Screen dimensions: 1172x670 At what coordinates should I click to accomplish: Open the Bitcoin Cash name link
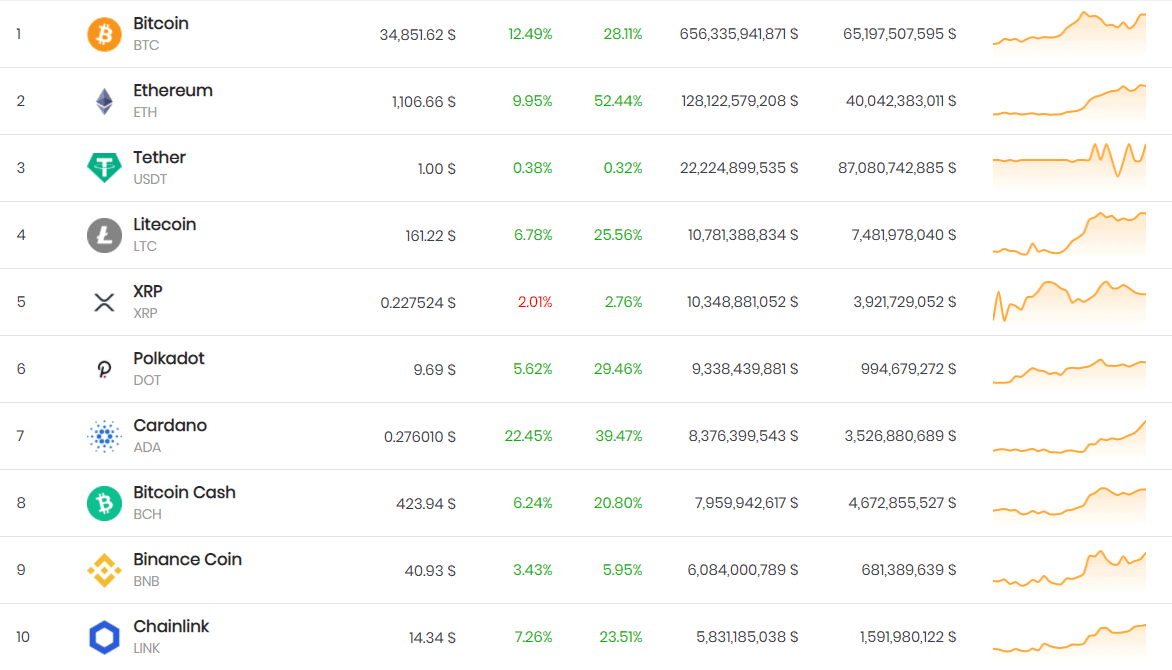click(184, 492)
